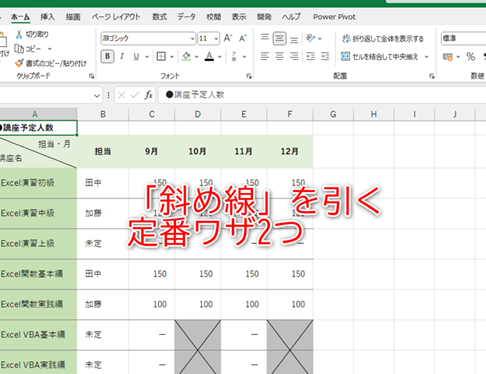The height and width of the screenshot is (374, 486).
Task: Decrease indent in cell
Action: [310, 56]
